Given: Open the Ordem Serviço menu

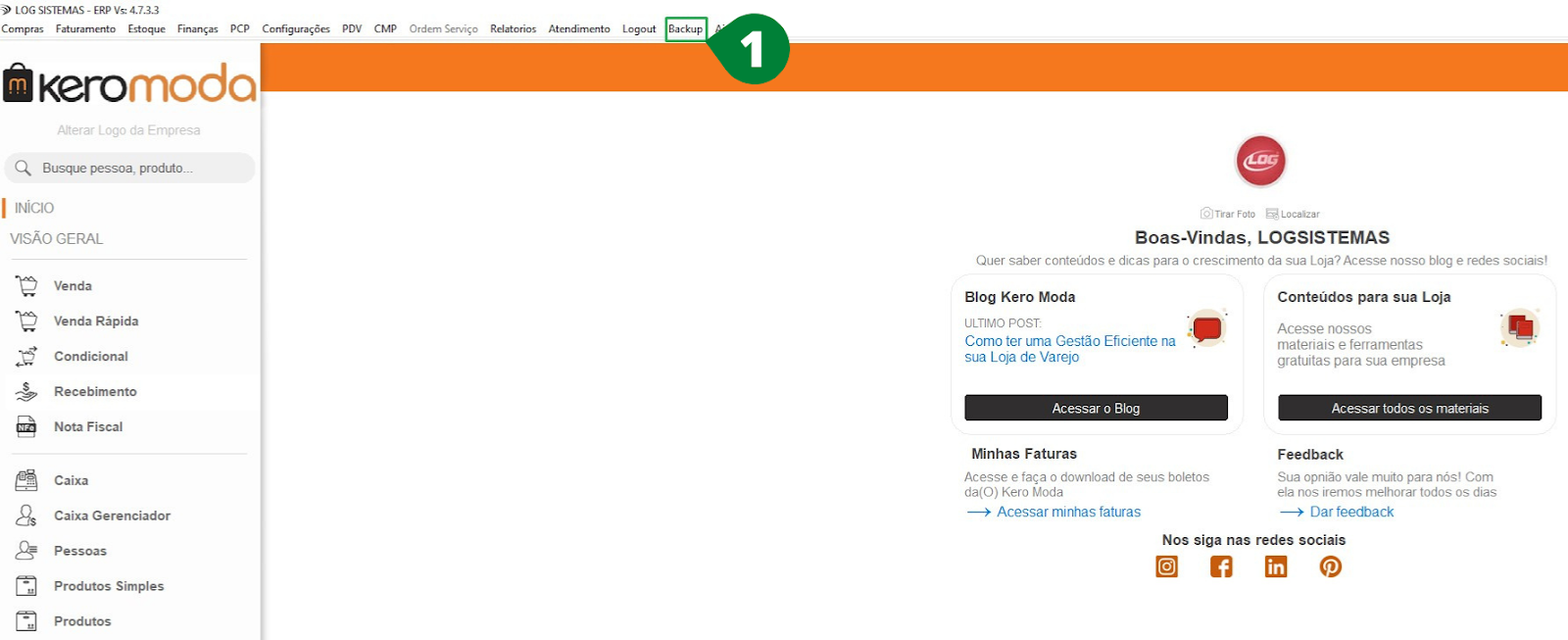Looking at the screenshot, I should [x=443, y=29].
